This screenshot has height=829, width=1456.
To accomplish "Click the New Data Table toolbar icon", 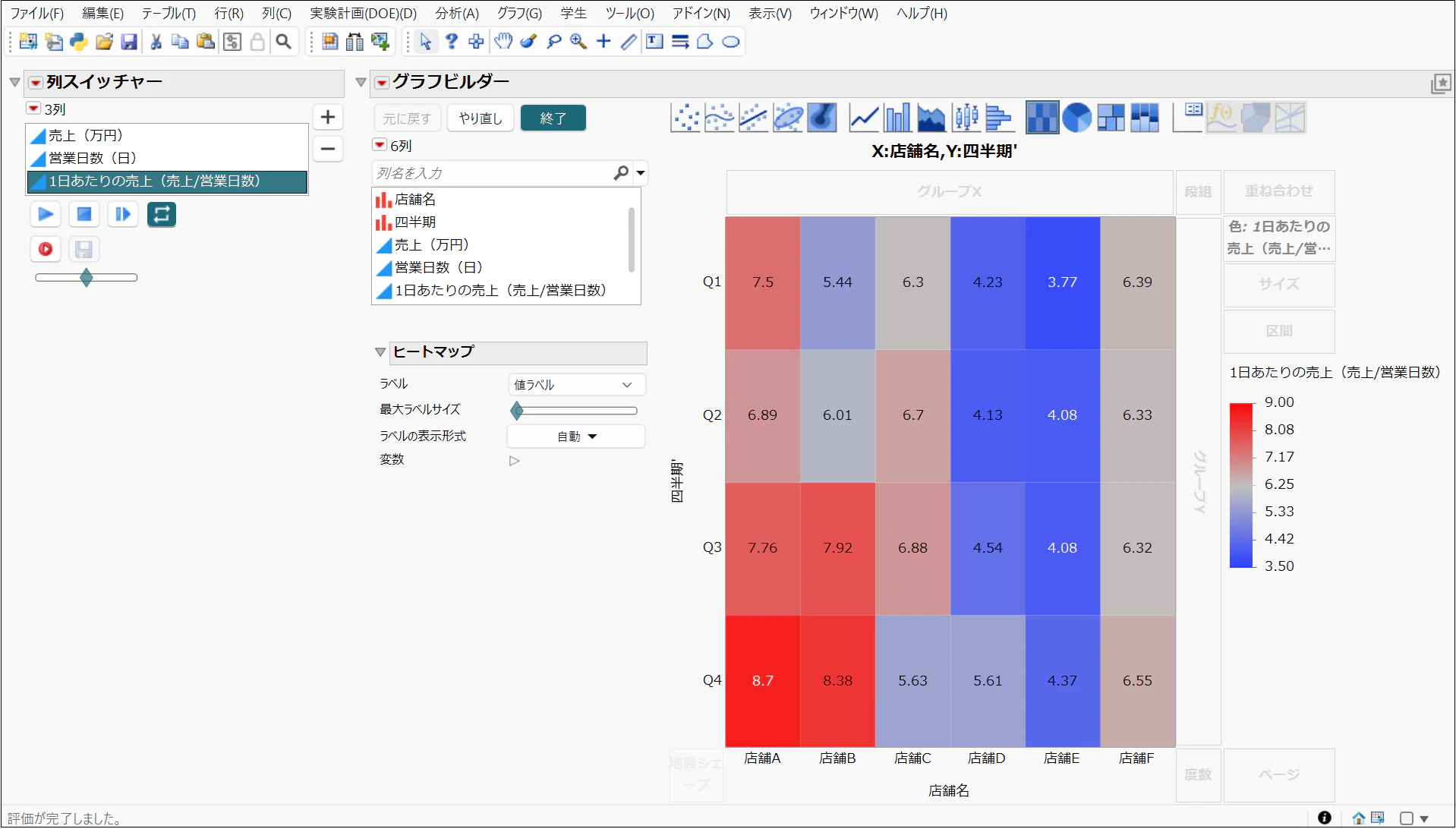I will pyautogui.click(x=28, y=42).
